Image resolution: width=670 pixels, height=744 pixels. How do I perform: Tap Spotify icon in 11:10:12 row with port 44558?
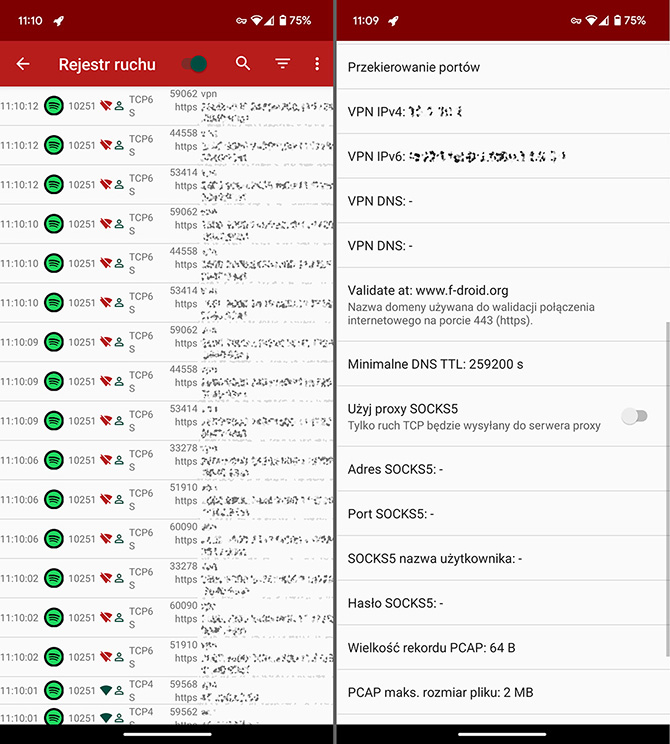pos(54,145)
